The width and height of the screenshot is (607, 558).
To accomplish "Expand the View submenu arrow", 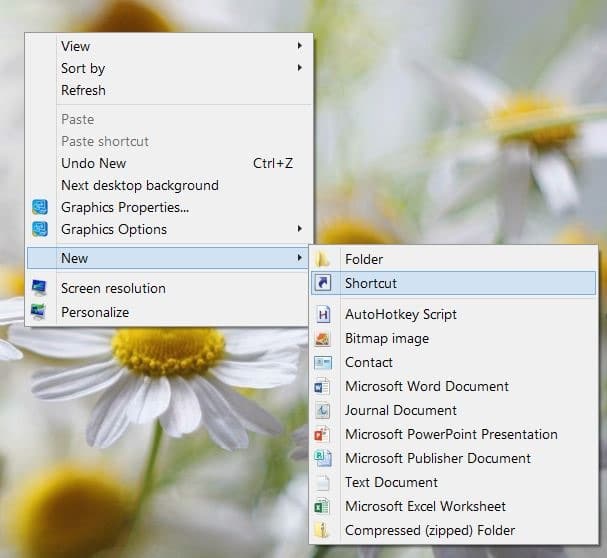I will [x=300, y=46].
